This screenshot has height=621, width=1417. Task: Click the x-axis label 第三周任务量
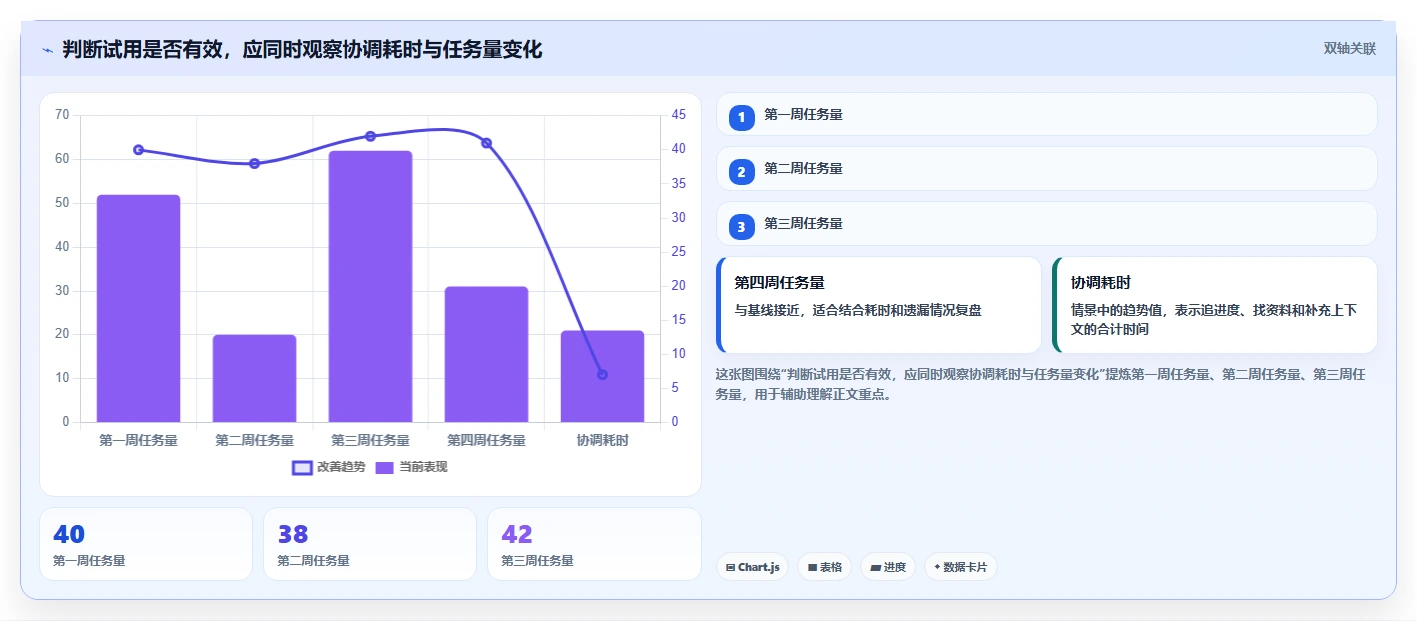click(x=370, y=440)
